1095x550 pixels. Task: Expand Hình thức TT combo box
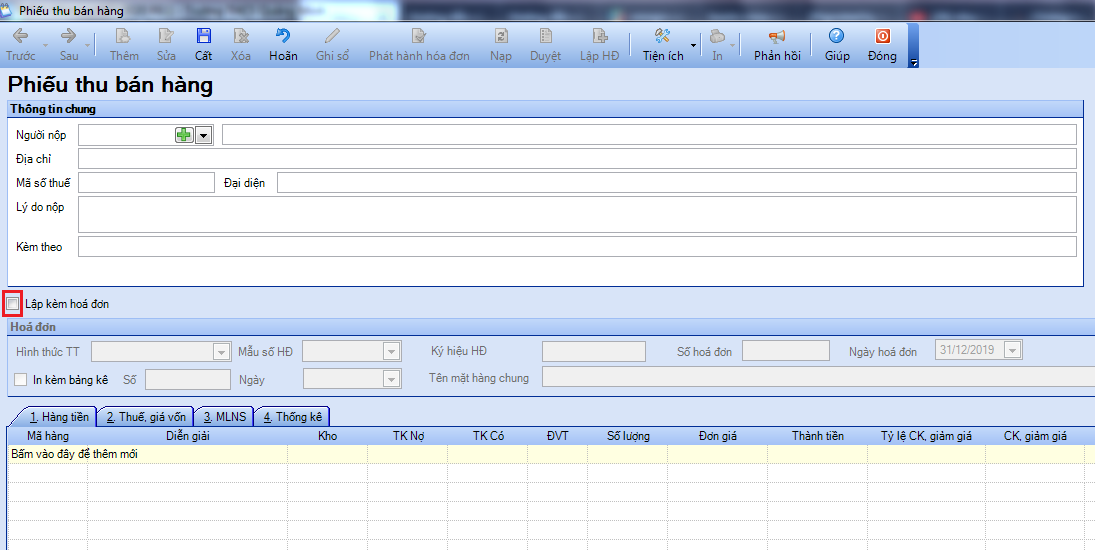221,352
